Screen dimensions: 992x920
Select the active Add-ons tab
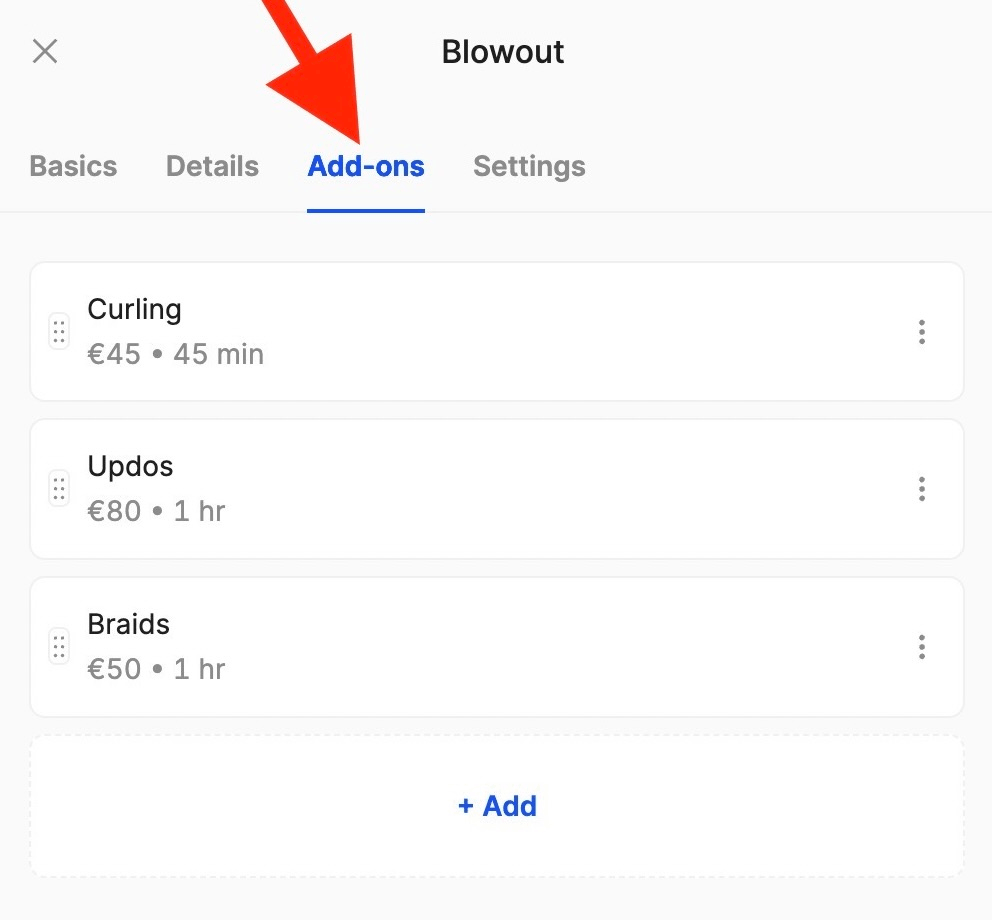tap(366, 166)
